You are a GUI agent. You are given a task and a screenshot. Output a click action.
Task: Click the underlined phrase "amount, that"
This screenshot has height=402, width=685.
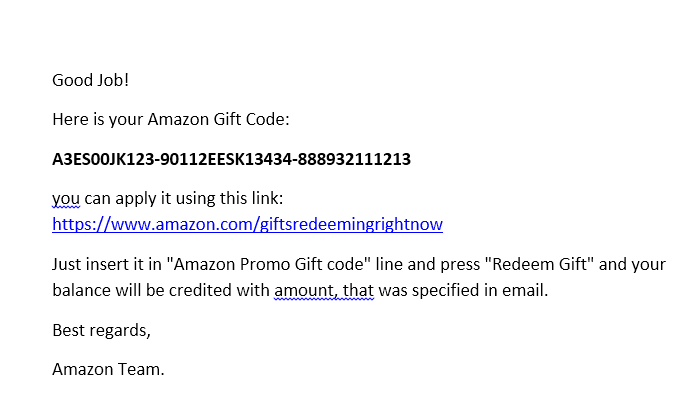pos(324,290)
